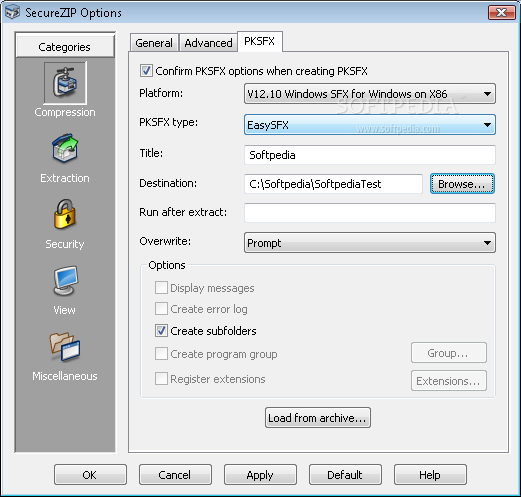Open the Miscellaneous folder category
The height and width of the screenshot is (497, 521).
point(65,347)
